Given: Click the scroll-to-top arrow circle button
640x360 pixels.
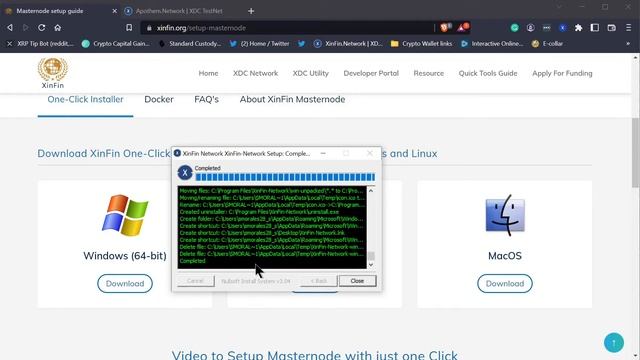Looking at the screenshot, I should (614, 342).
